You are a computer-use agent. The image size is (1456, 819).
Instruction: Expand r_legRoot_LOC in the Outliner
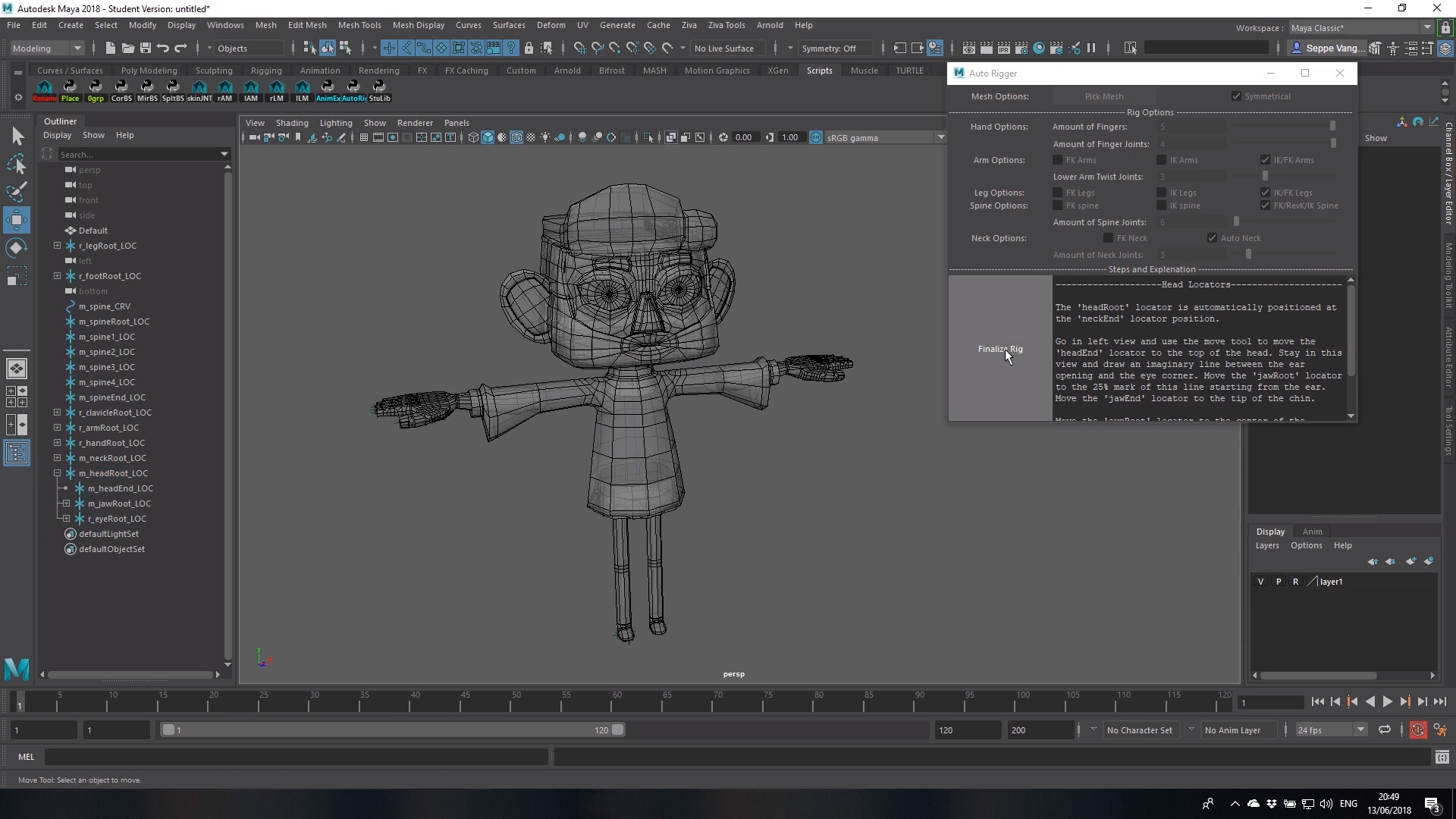click(57, 246)
